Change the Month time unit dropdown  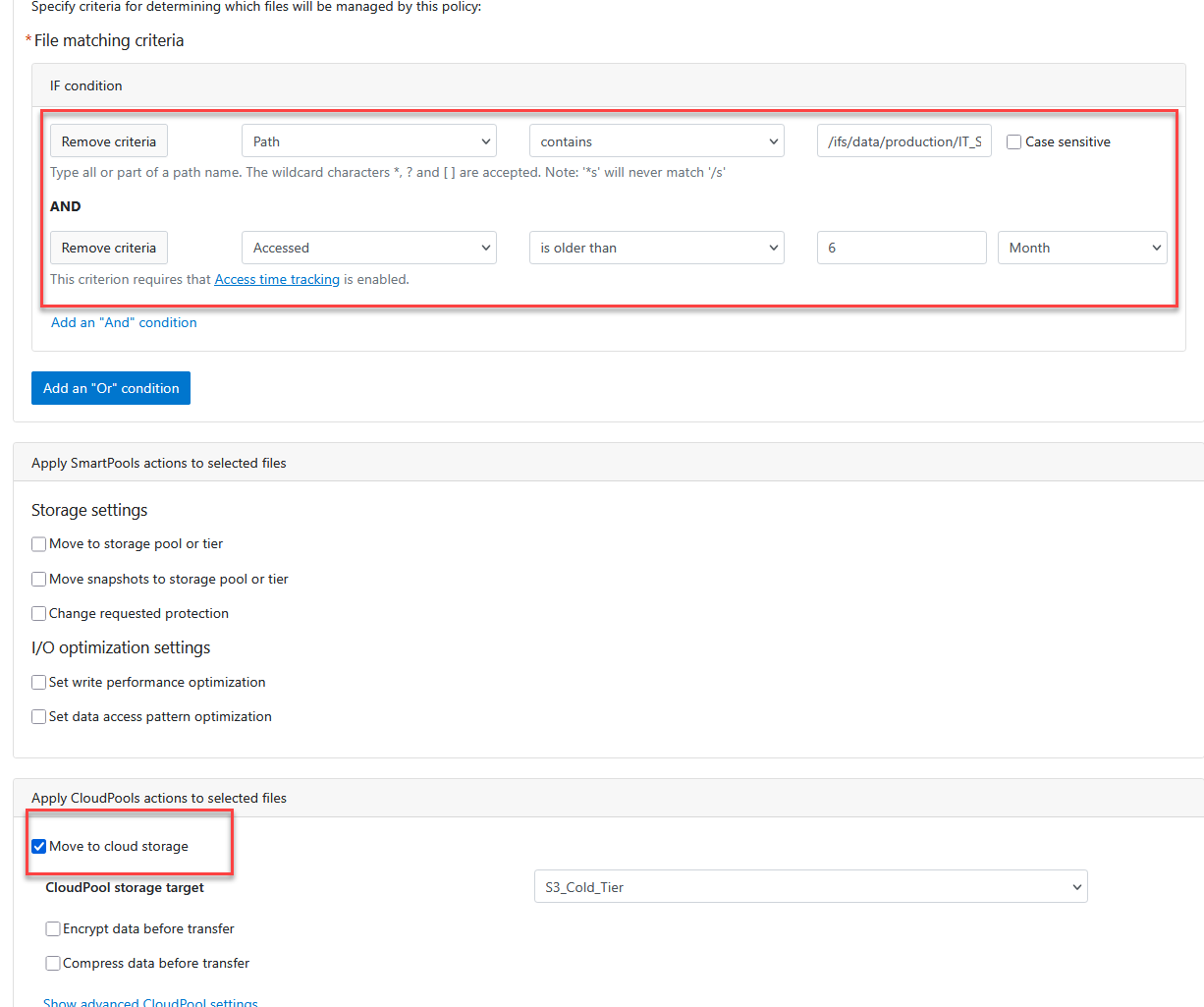click(1081, 248)
